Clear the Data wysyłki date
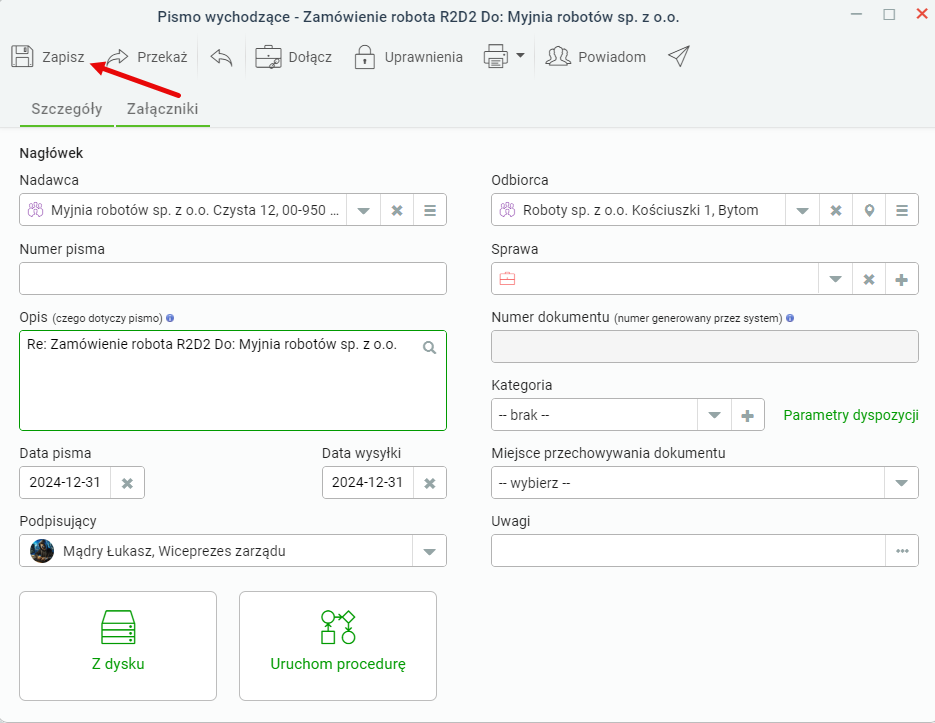 coord(429,483)
